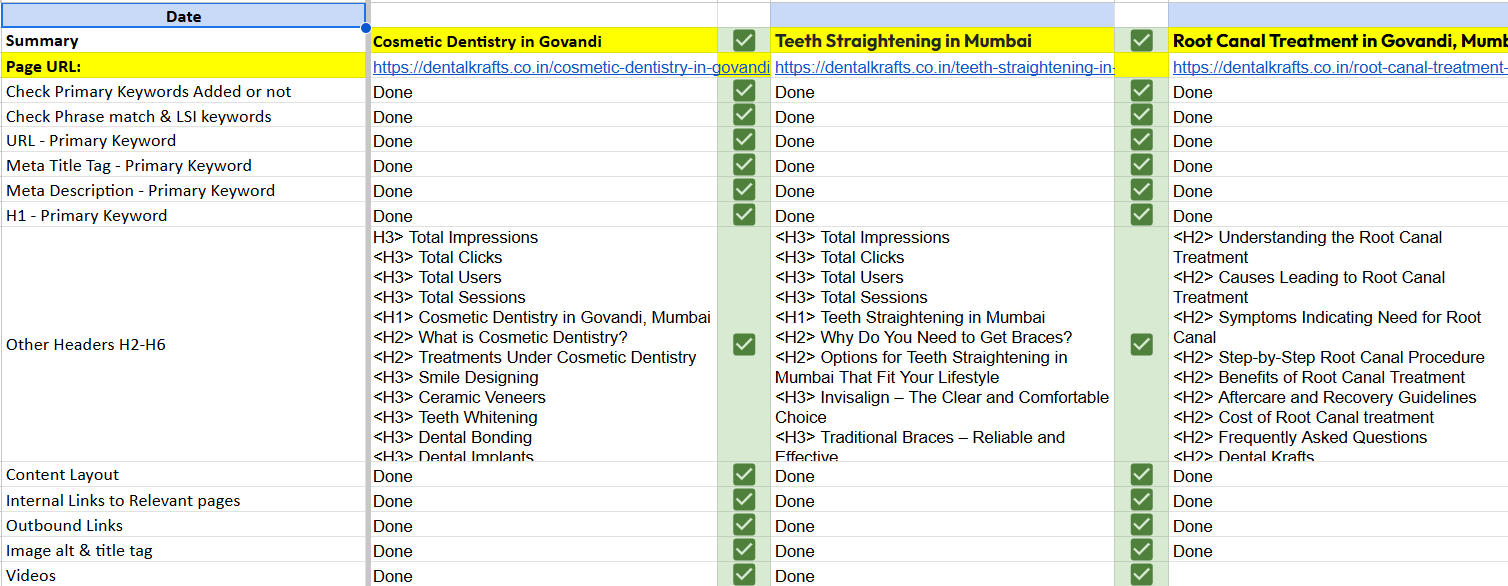Toggle Other Headers checkbox for Teeth Straightening

click(x=1141, y=344)
